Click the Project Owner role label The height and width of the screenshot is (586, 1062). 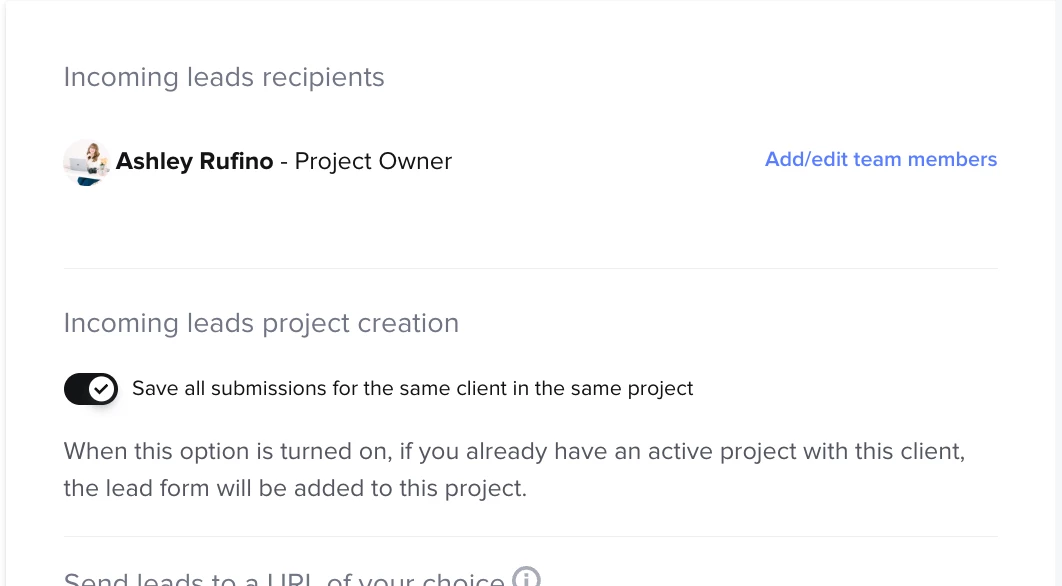click(373, 161)
